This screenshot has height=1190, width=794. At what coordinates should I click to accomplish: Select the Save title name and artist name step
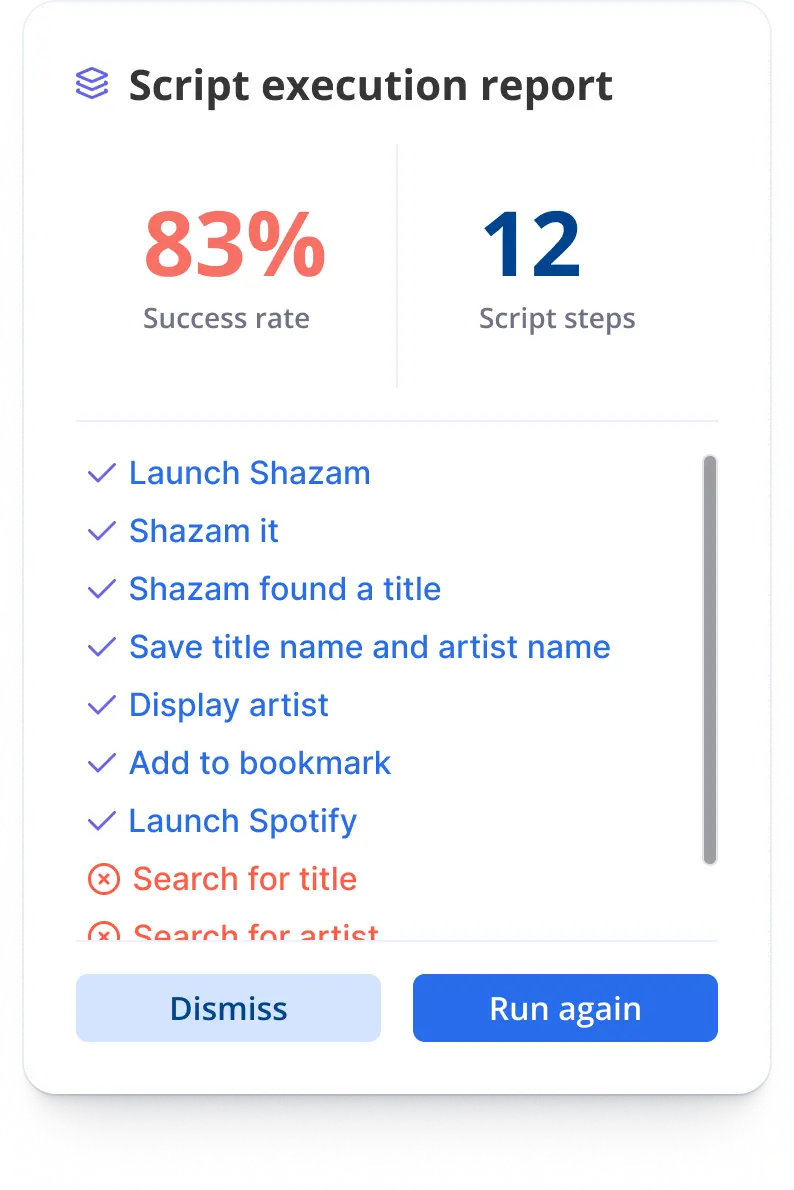coord(370,647)
